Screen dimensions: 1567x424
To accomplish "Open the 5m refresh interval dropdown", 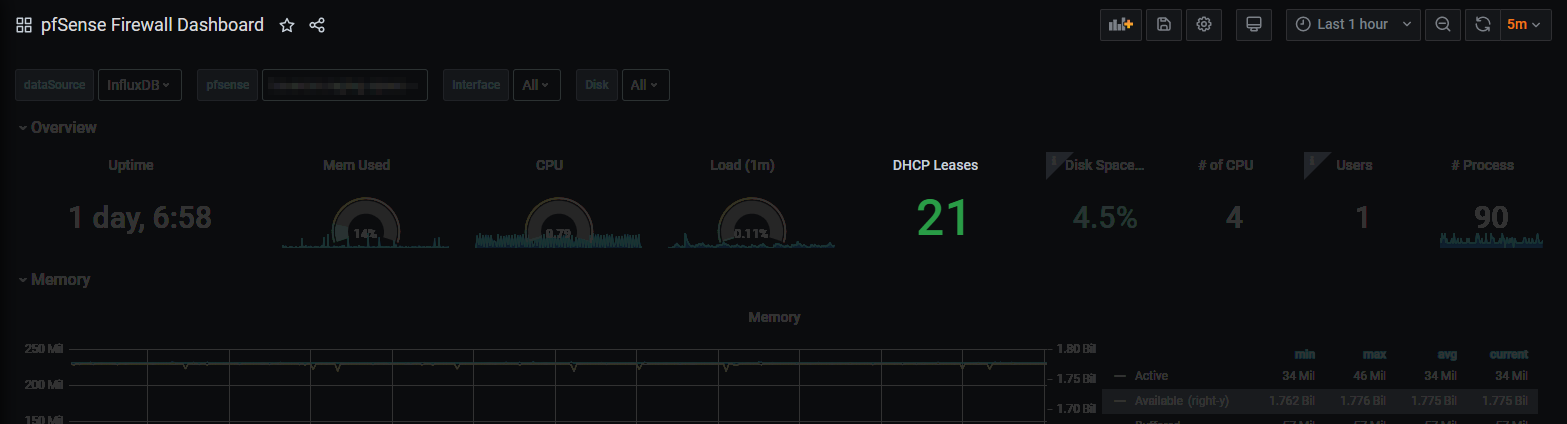I will coord(1525,25).
